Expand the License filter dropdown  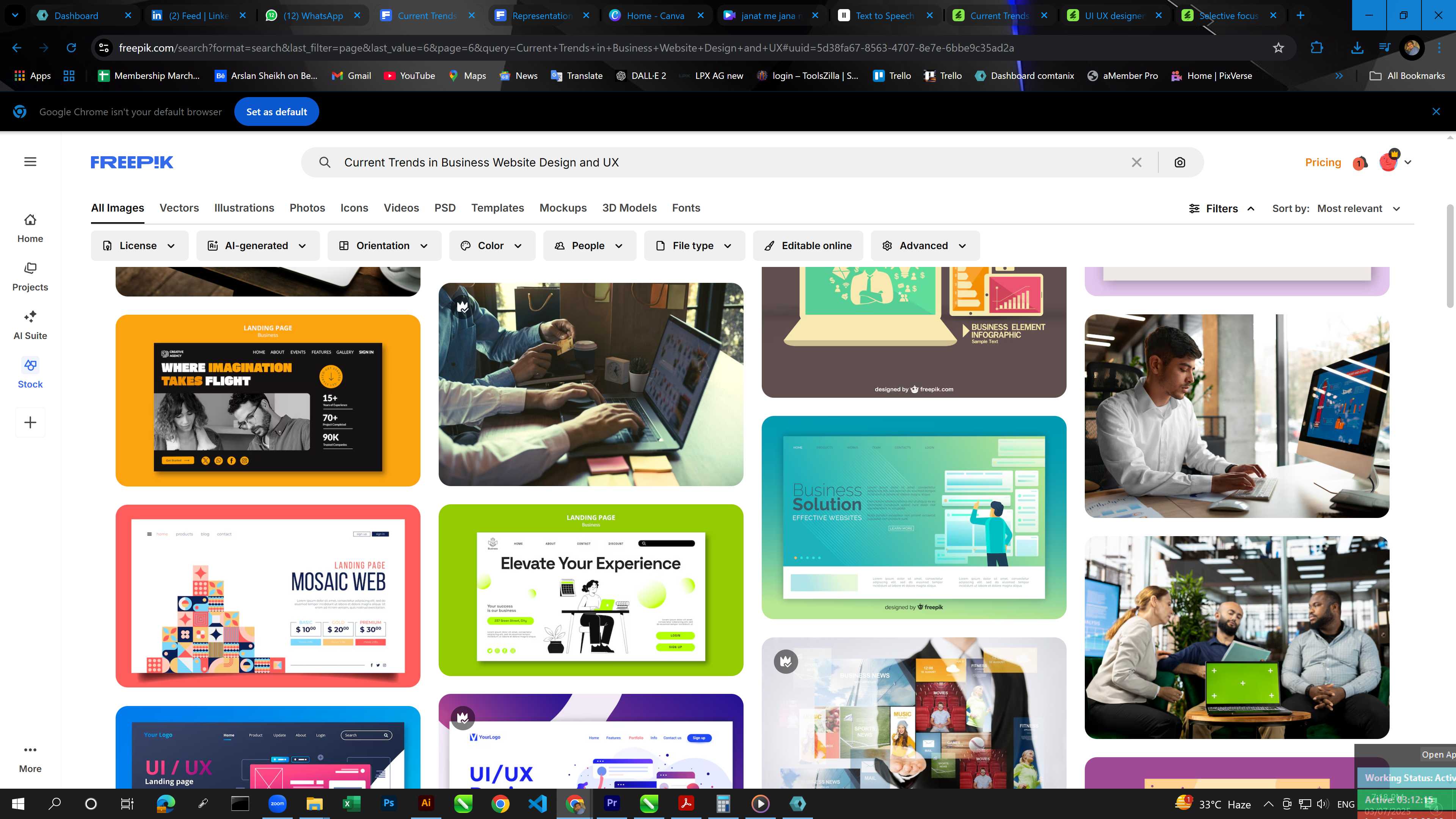click(x=139, y=245)
